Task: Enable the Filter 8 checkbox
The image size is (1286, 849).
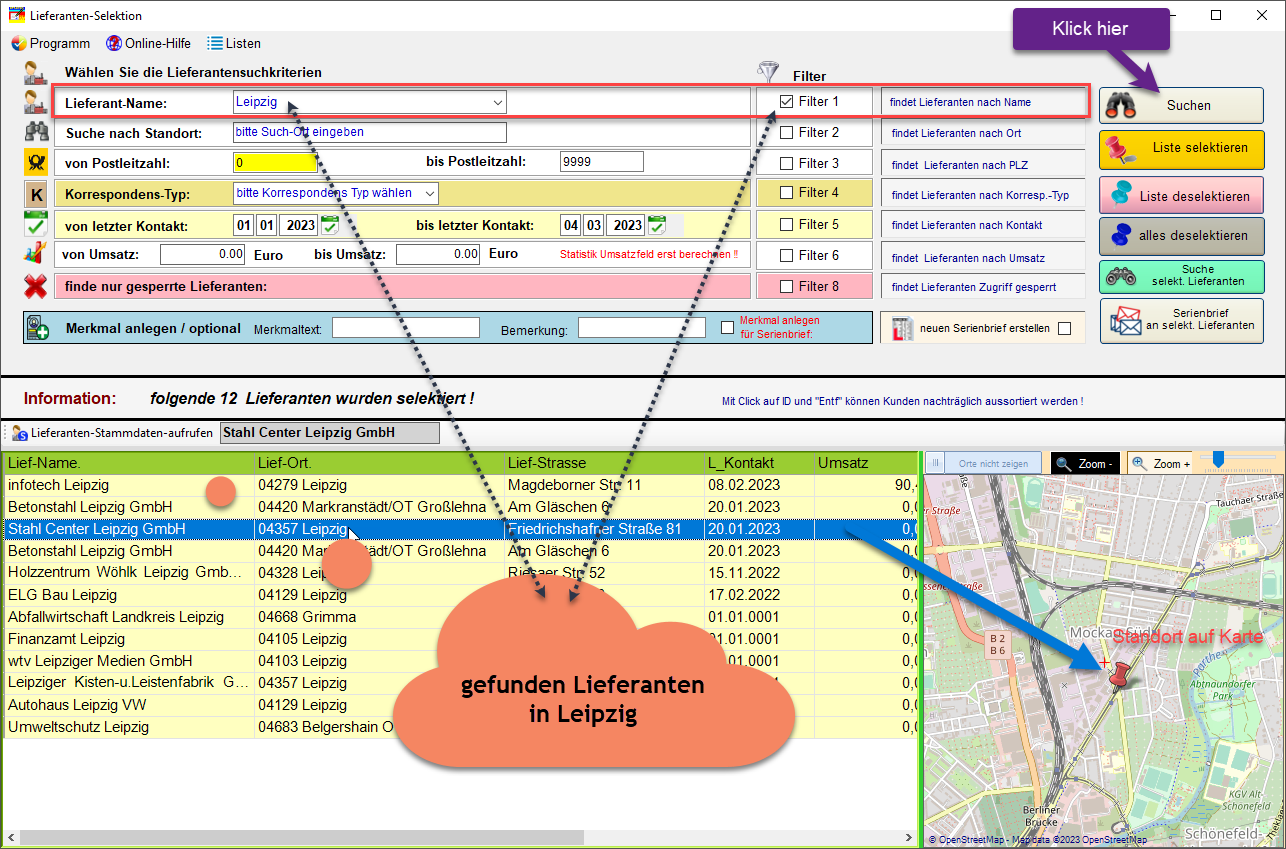Action: (x=787, y=286)
